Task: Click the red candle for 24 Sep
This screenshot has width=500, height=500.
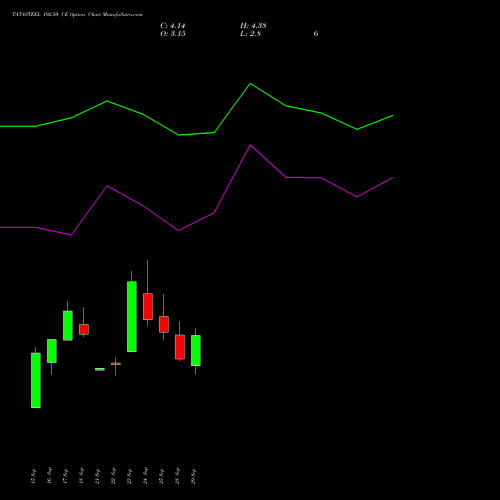Action: tap(148, 307)
